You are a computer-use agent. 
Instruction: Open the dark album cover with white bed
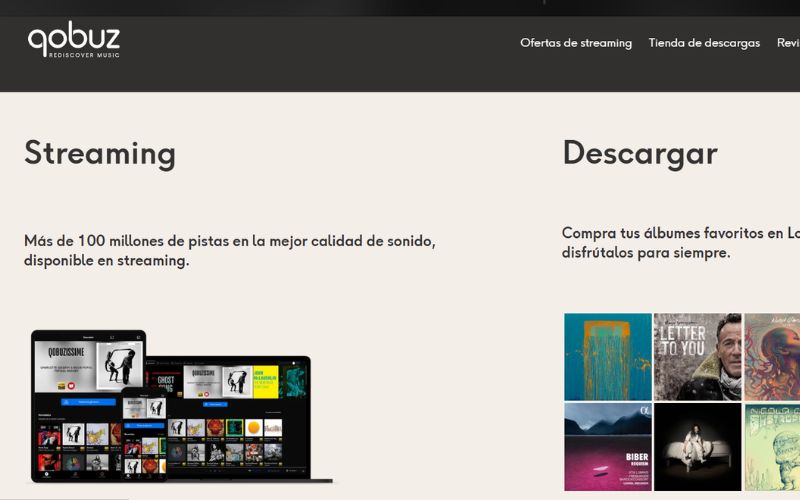697,447
